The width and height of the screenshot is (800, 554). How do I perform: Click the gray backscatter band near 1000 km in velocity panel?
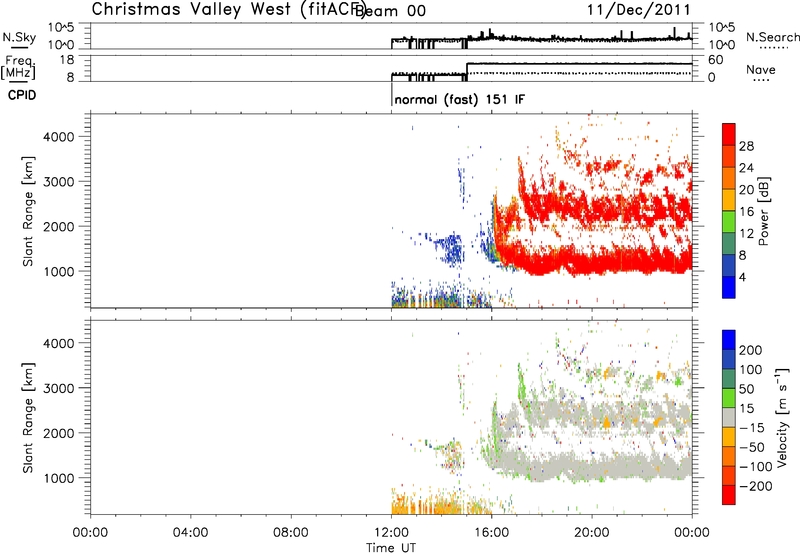click(592, 467)
